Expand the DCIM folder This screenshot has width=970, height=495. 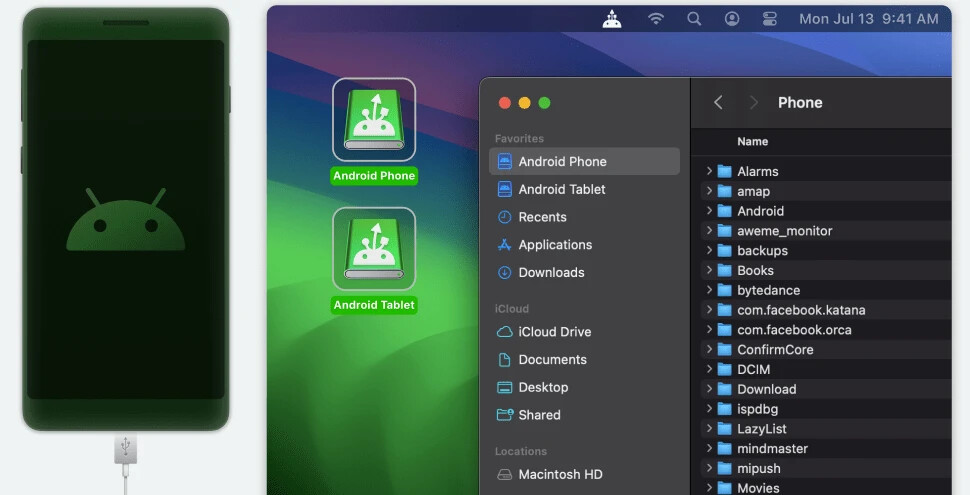click(708, 369)
